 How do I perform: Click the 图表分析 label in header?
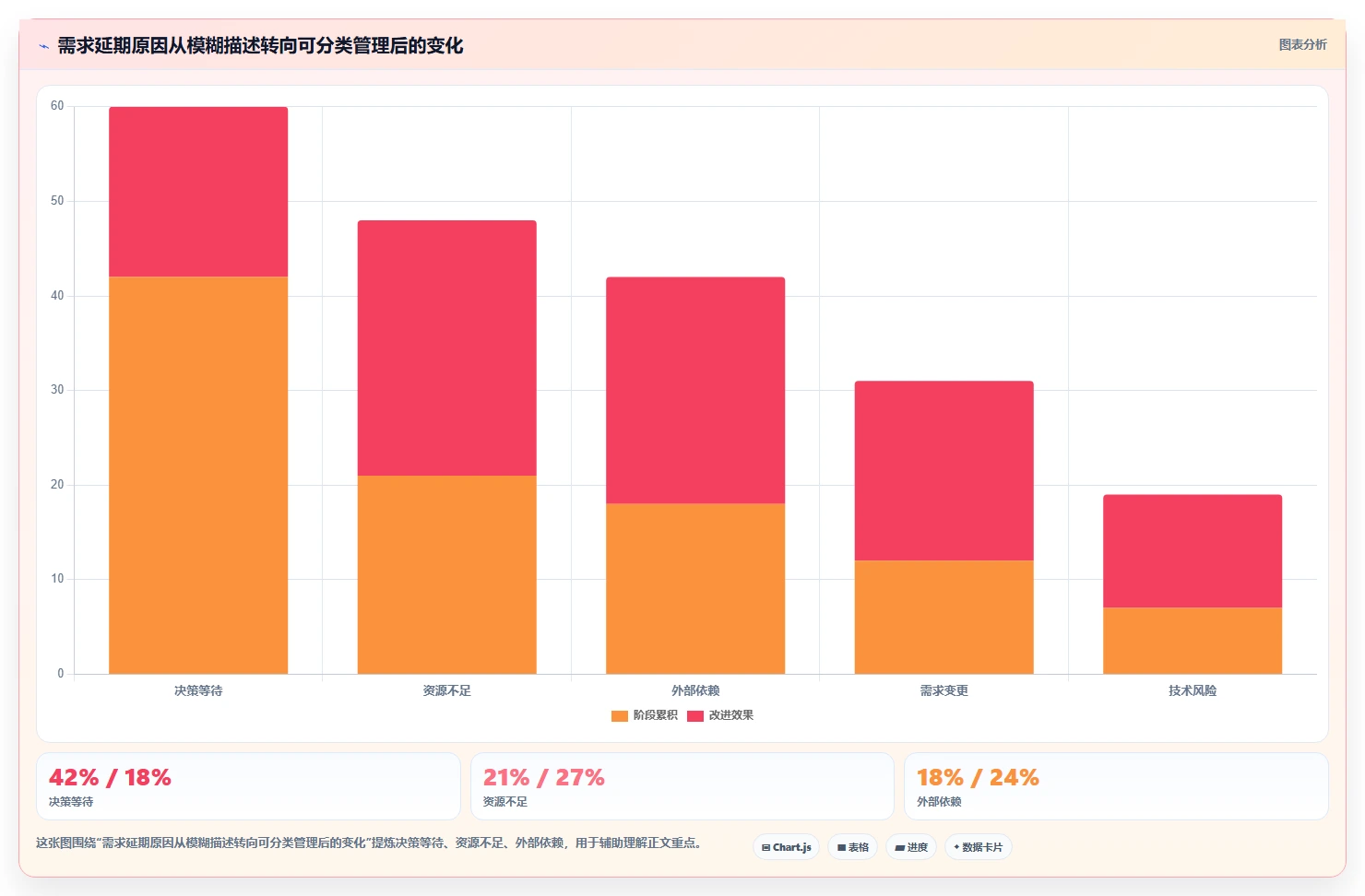pos(1302,44)
